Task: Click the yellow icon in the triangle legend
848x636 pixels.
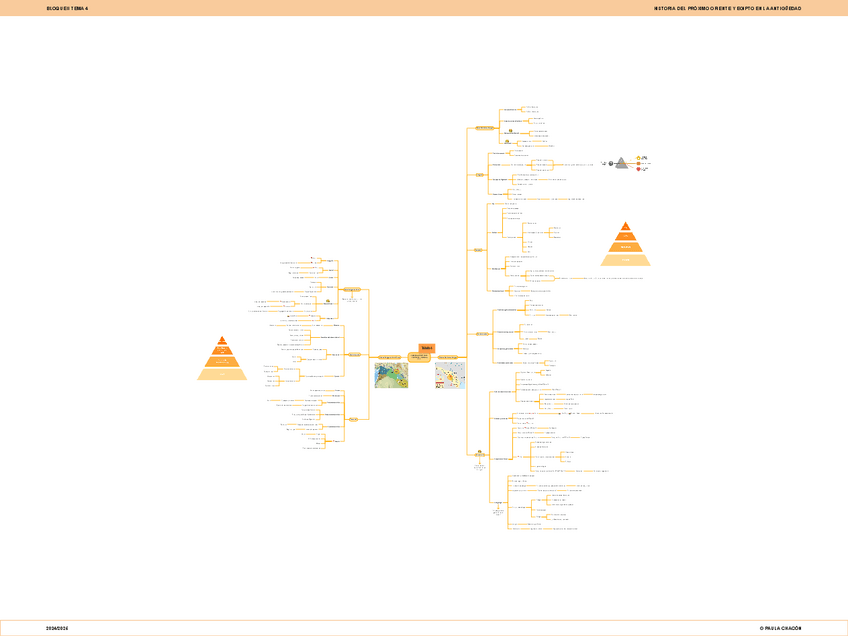Action: (639, 158)
